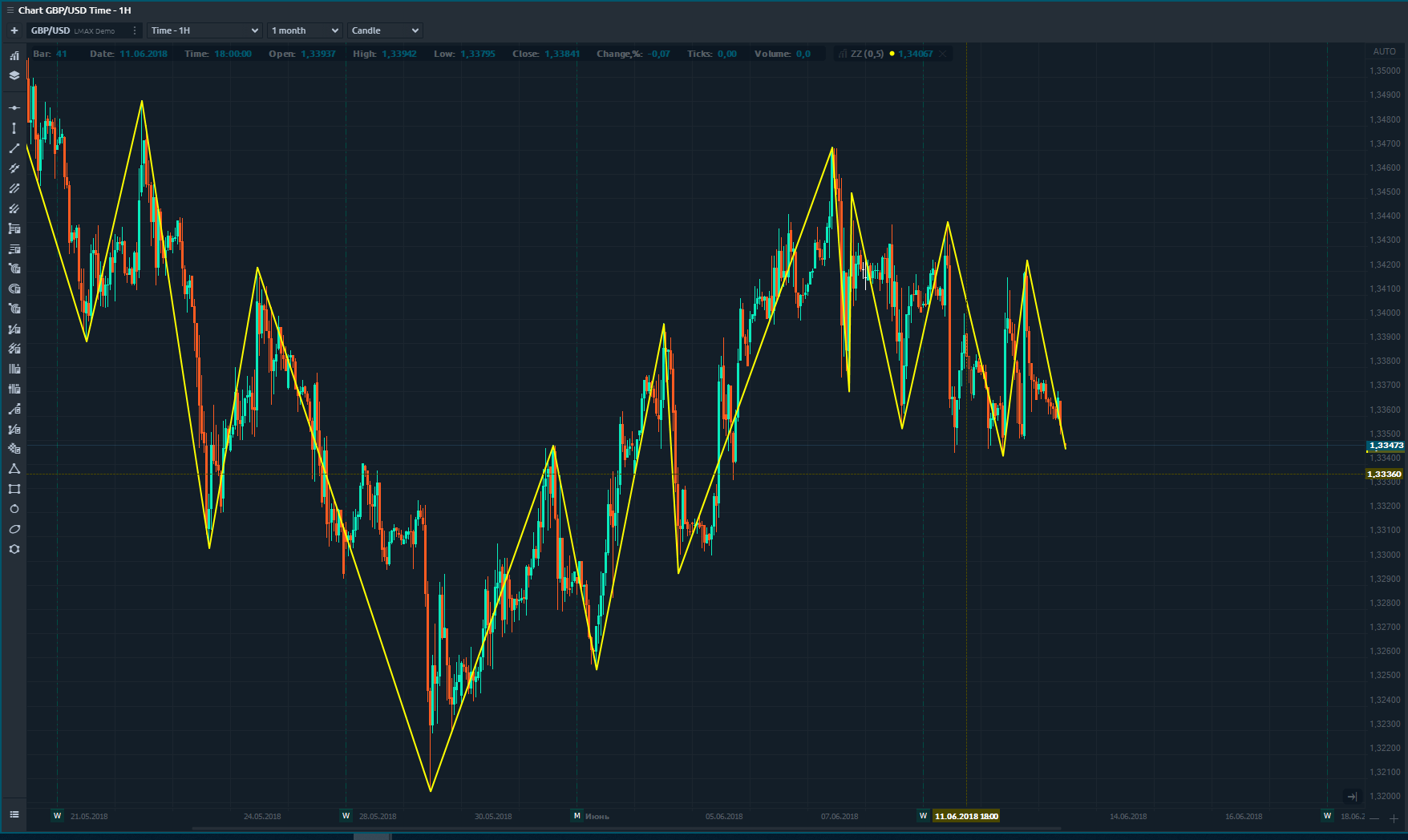Open GBP/USD symbol three-dot options menu

point(134,30)
